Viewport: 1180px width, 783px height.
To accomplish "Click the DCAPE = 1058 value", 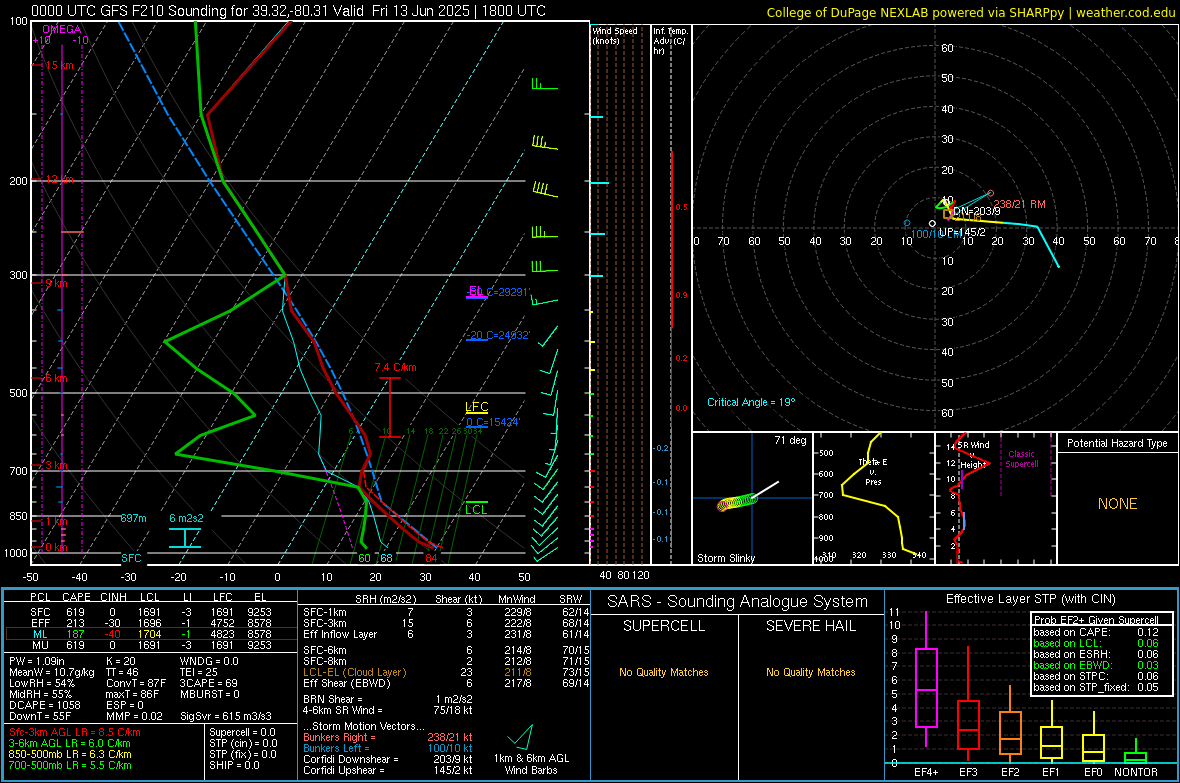I will click(x=45, y=705).
